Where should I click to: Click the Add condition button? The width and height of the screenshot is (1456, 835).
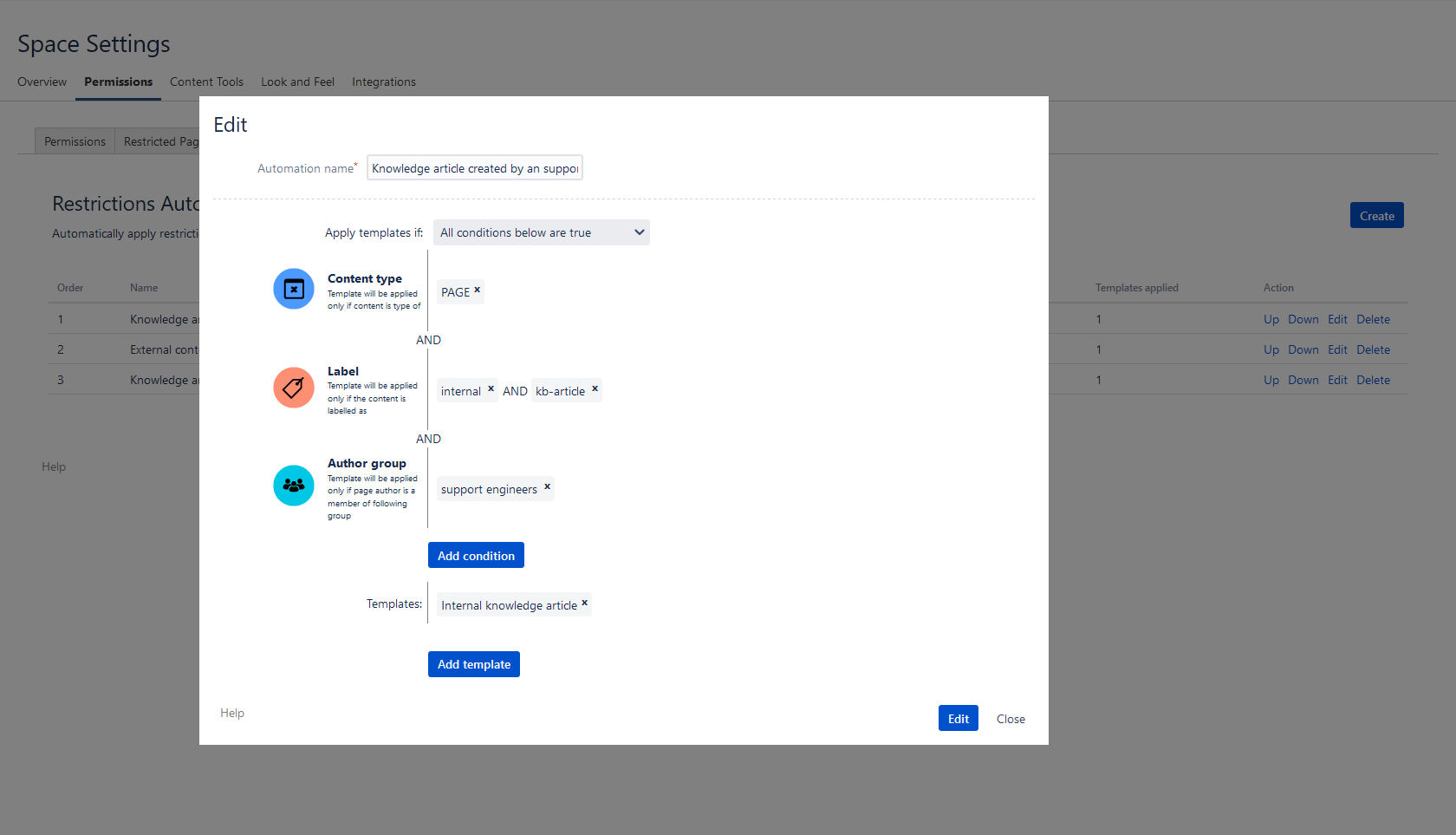tap(476, 556)
